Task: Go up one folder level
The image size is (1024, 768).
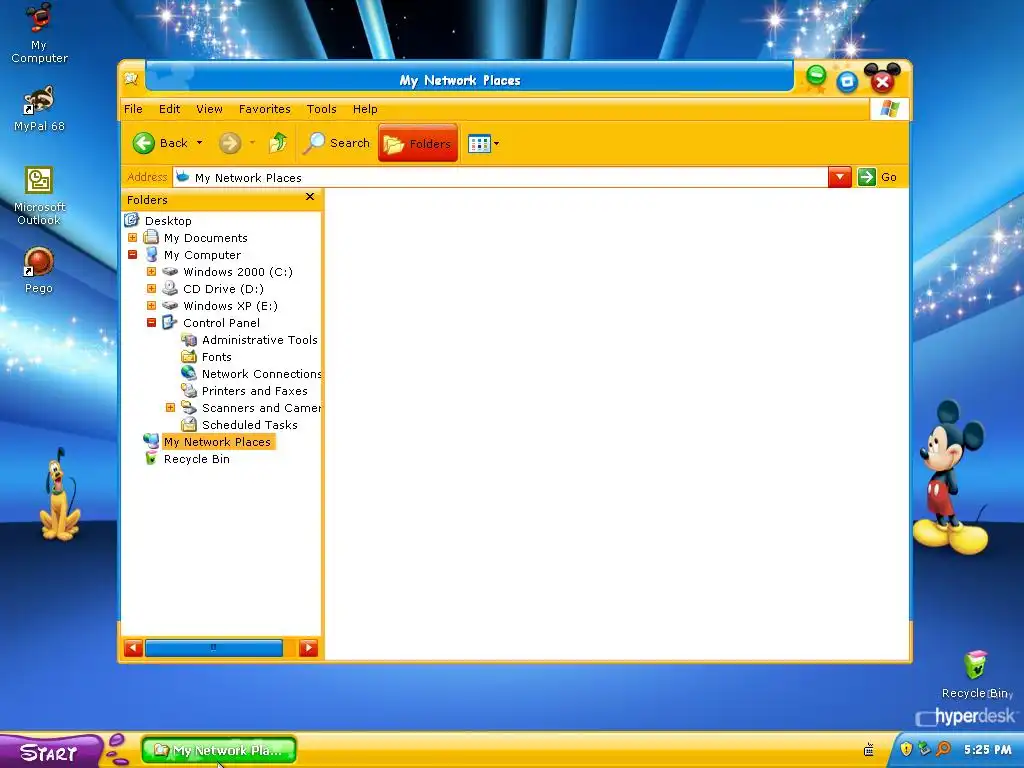Action: [x=278, y=142]
